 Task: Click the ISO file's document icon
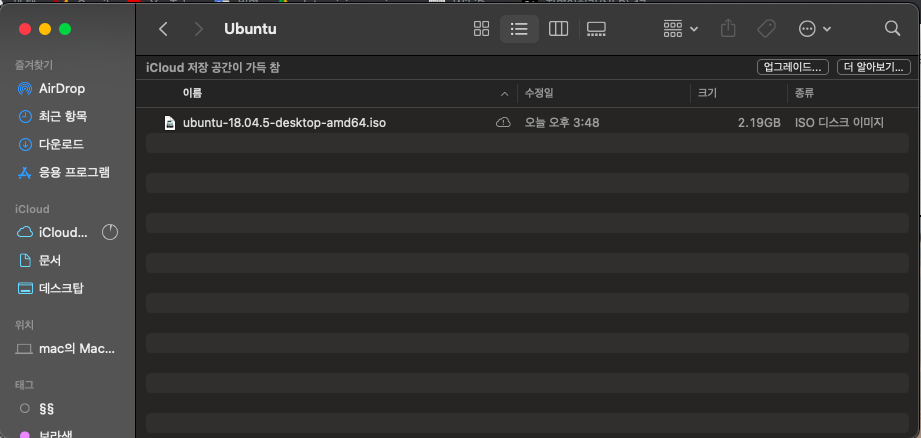(x=170, y=123)
